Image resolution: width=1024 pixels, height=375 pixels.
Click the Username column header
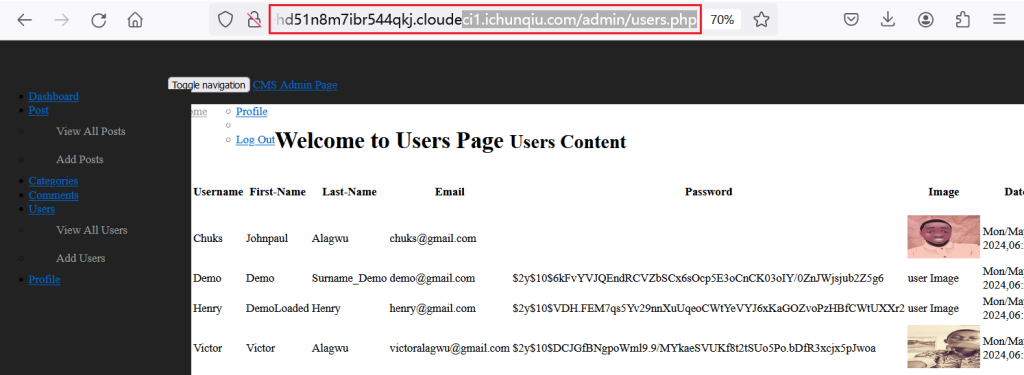[x=218, y=192]
